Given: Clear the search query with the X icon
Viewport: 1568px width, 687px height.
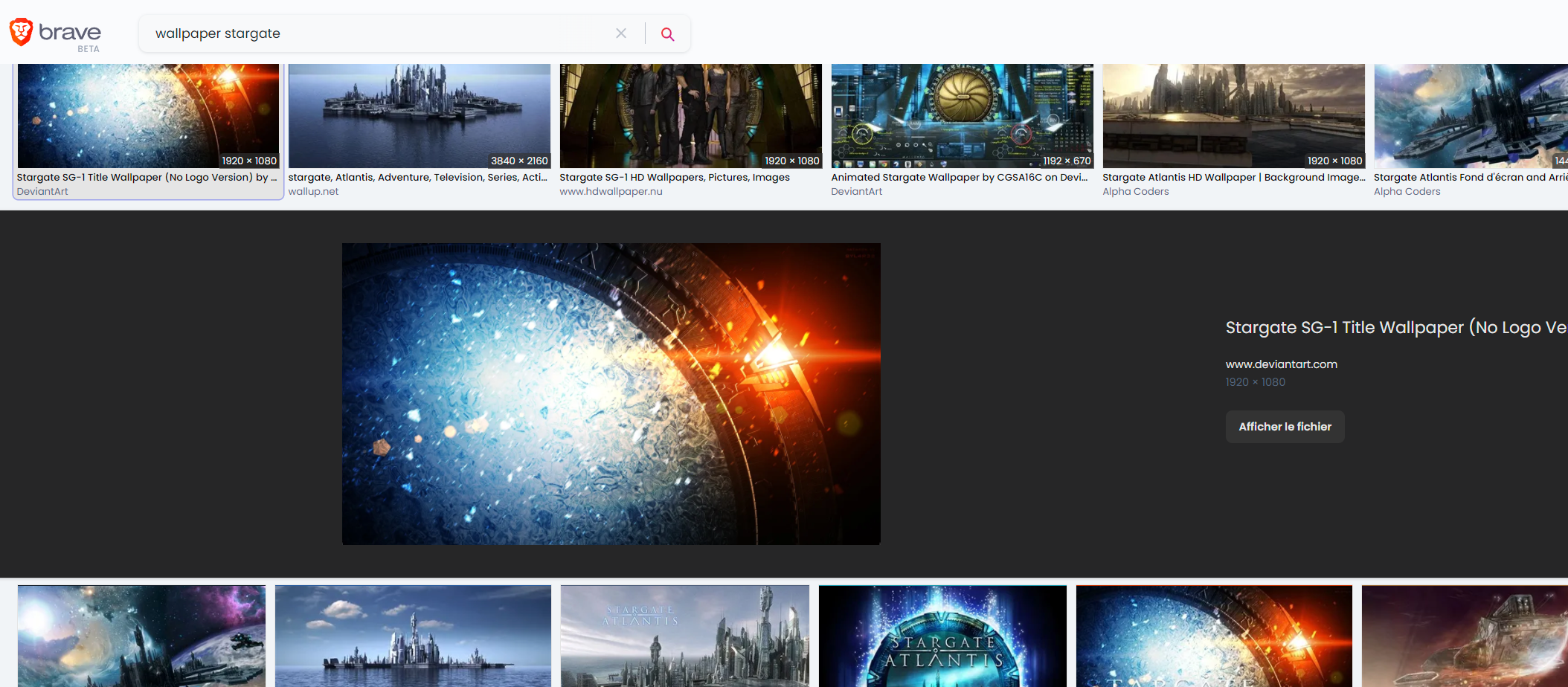Looking at the screenshot, I should [x=621, y=33].
